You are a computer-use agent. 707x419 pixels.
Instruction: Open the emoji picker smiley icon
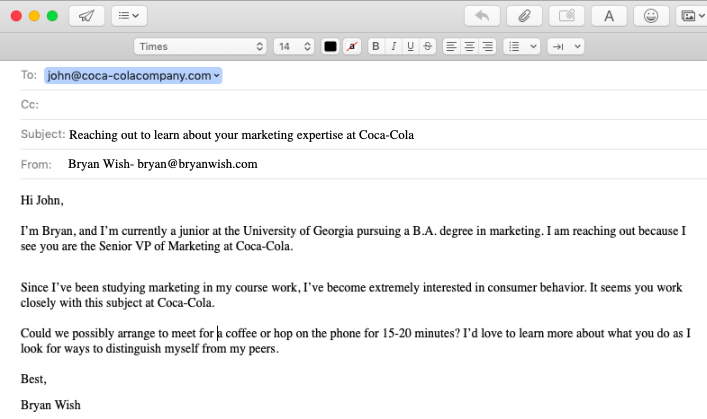651,16
